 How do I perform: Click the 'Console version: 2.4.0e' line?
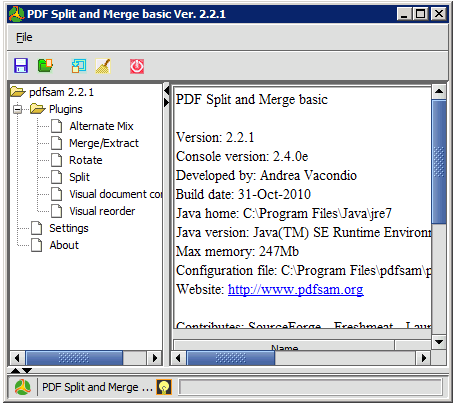(242, 156)
